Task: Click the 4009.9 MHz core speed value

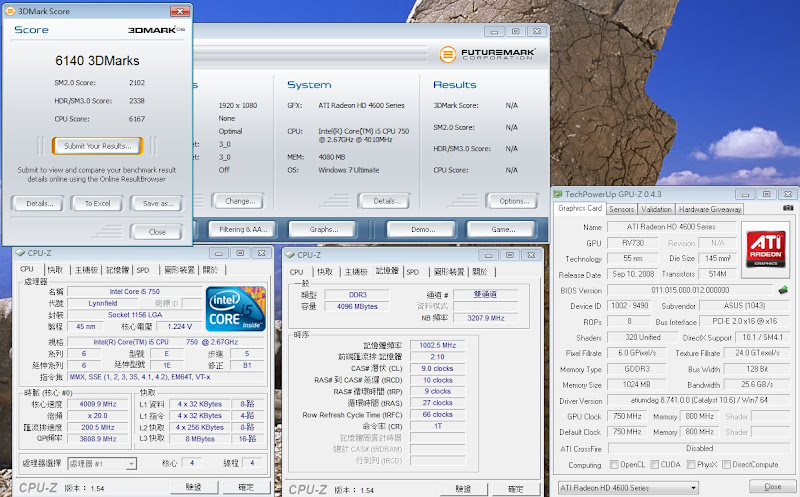Action: (98, 404)
